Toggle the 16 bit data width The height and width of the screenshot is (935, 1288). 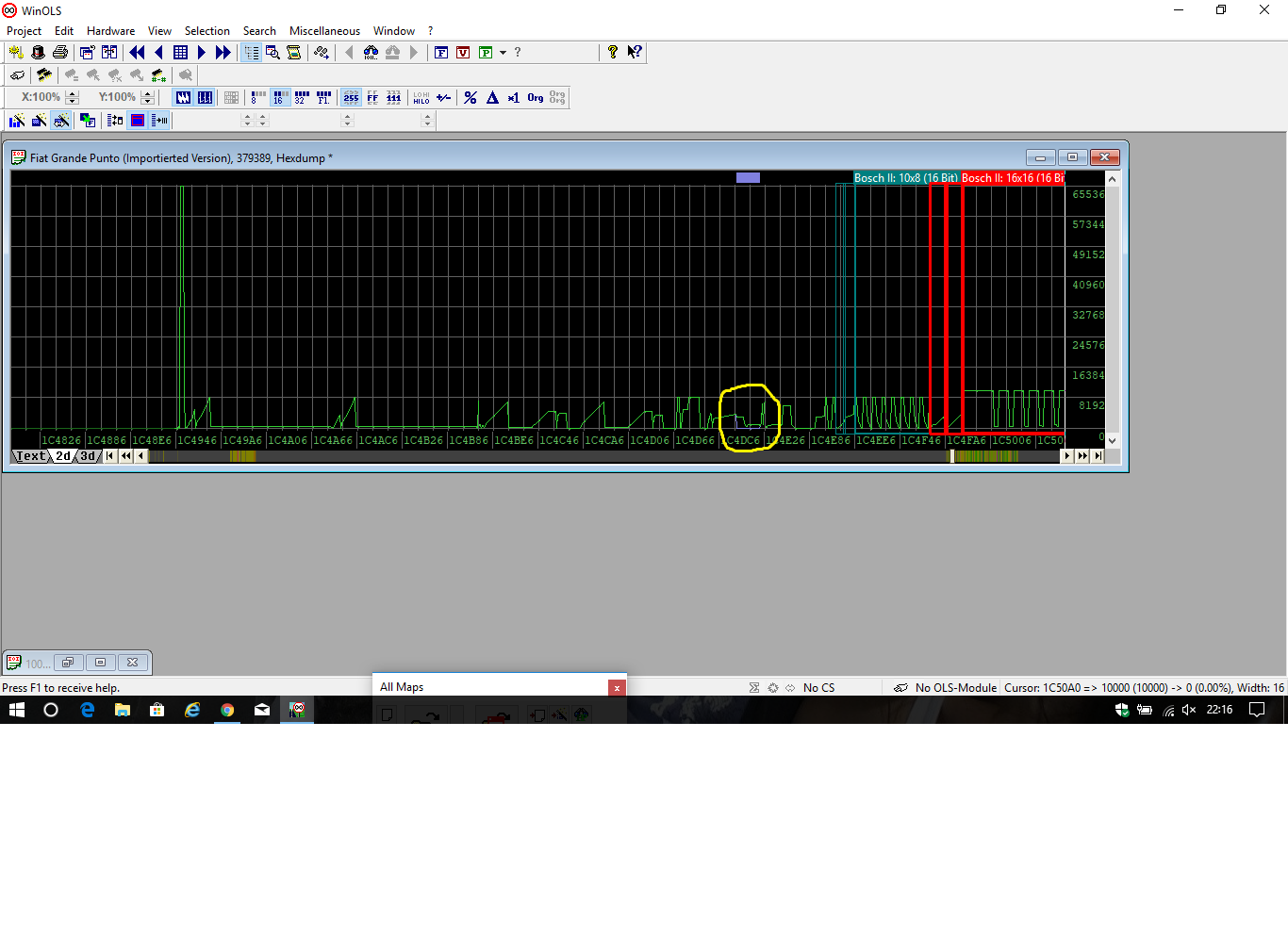280,97
